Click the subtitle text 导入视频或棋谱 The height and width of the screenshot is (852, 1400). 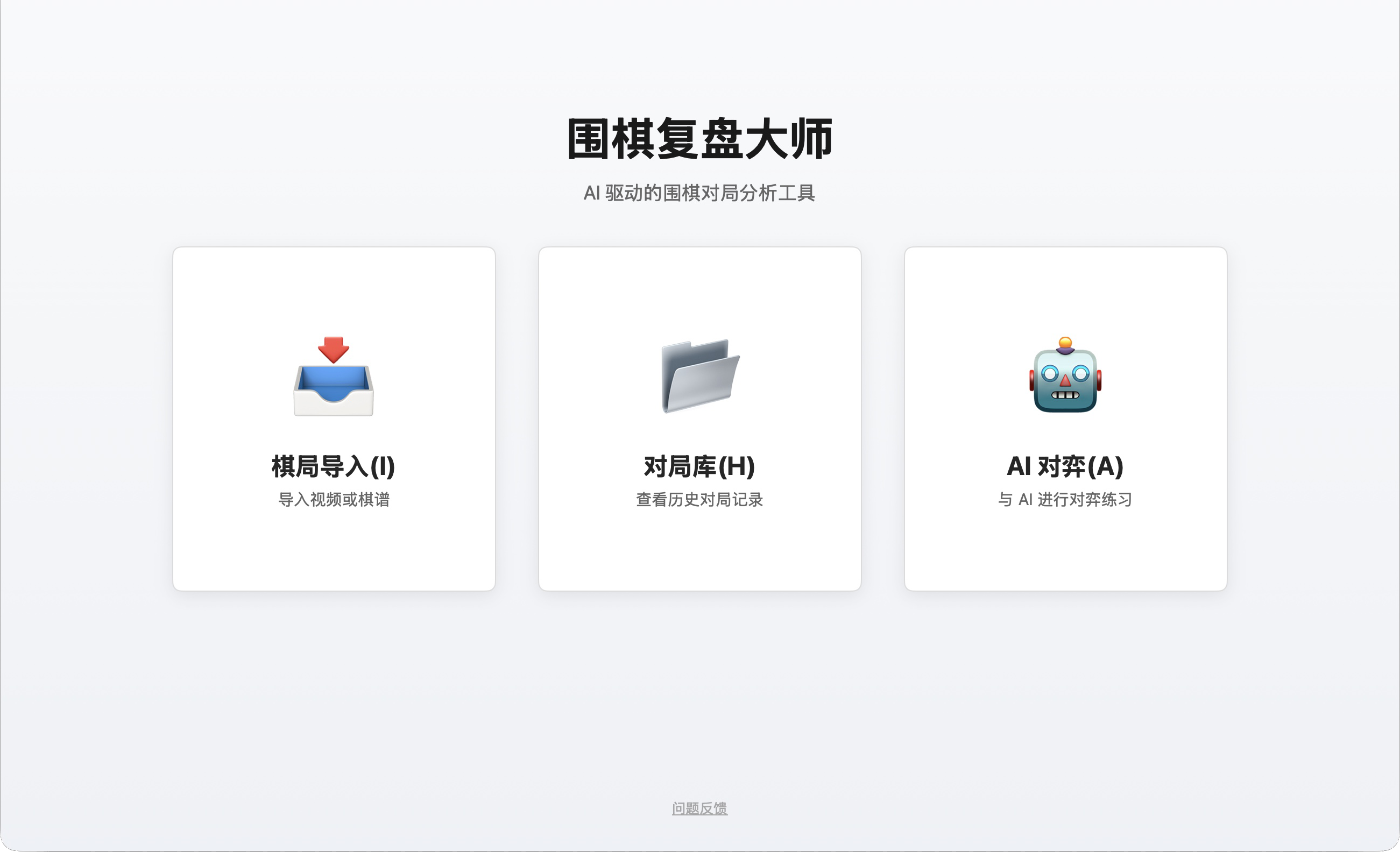coord(334,499)
